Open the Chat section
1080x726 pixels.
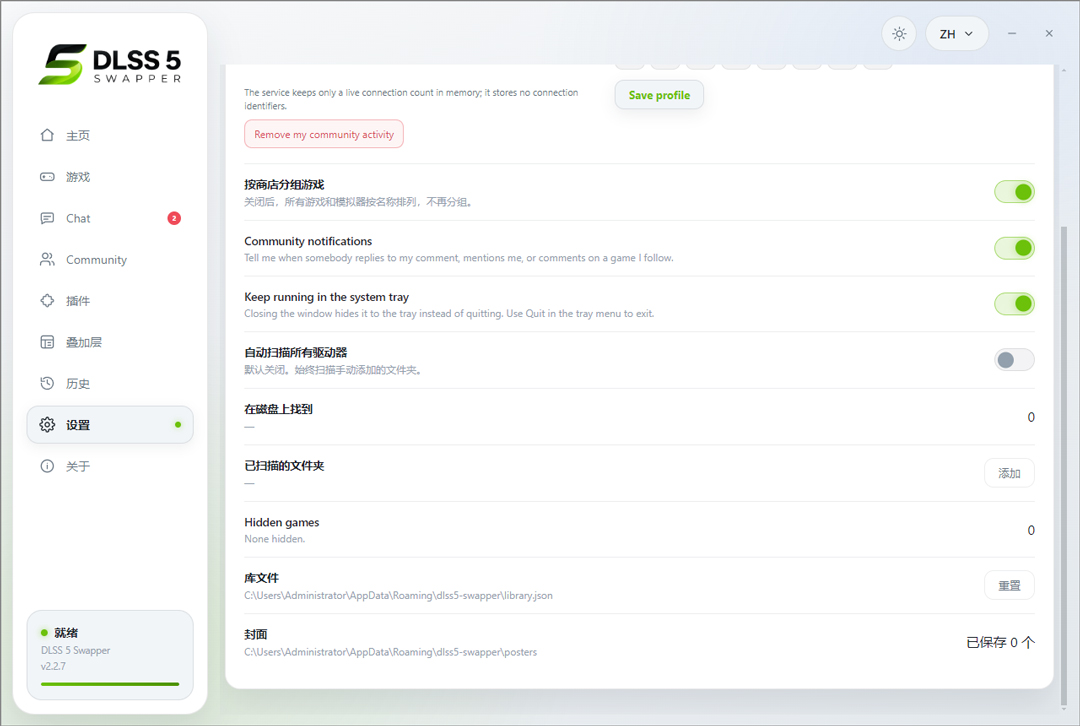(110, 218)
